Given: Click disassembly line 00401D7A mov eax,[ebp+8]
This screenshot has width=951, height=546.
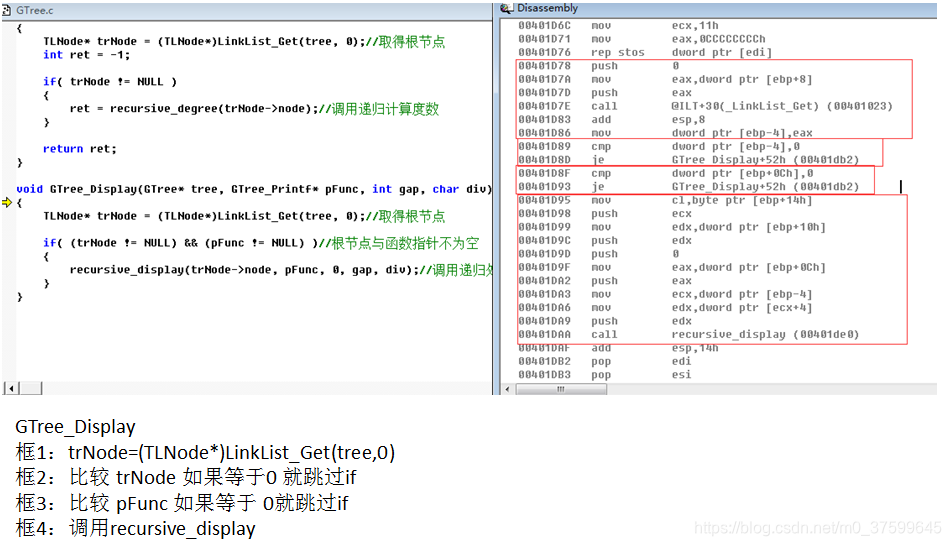Looking at the screenshot, I should pyautogui.click(x=665, y=79).
